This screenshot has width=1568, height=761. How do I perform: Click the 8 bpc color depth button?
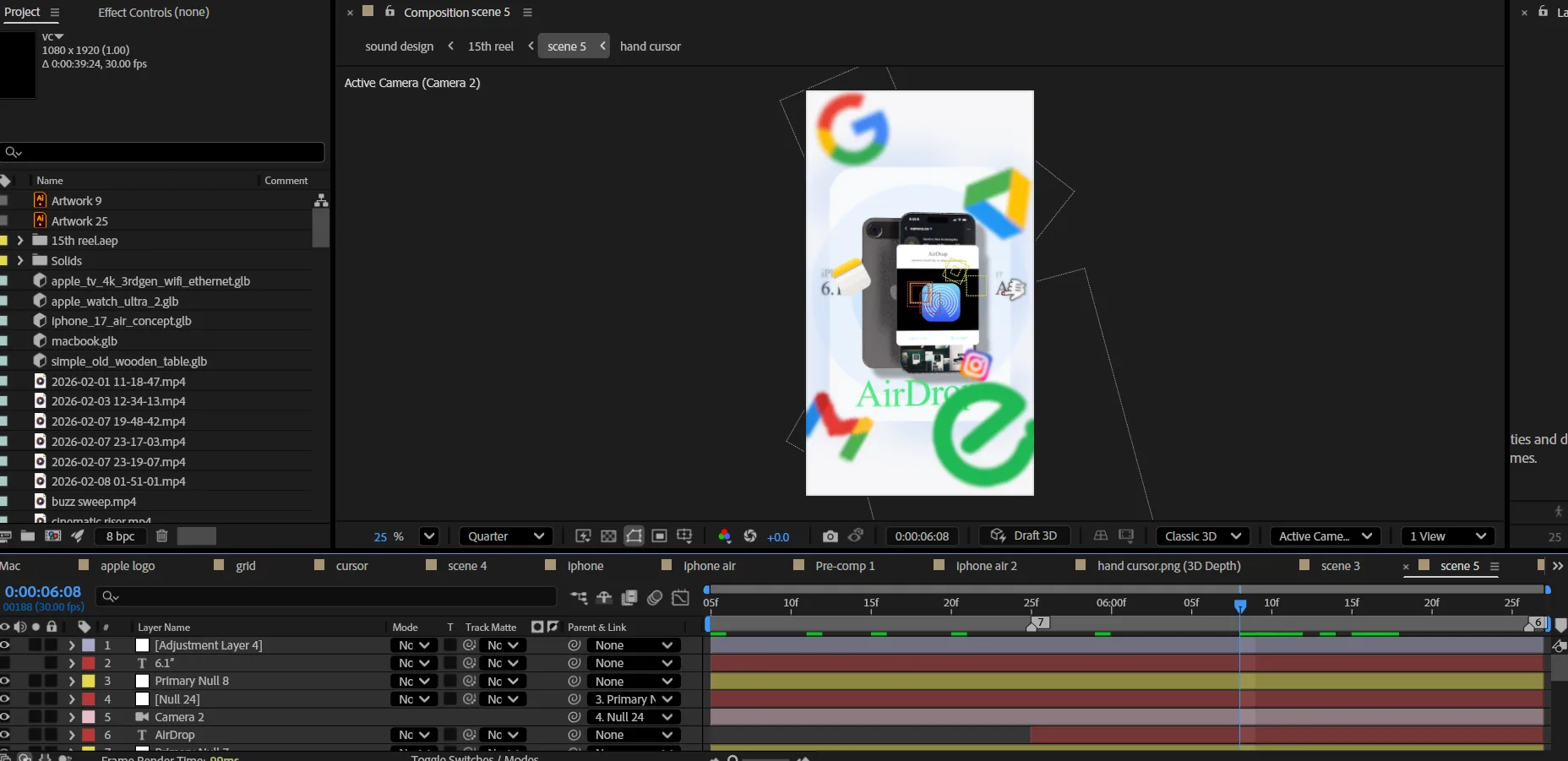tap(120, 536)
